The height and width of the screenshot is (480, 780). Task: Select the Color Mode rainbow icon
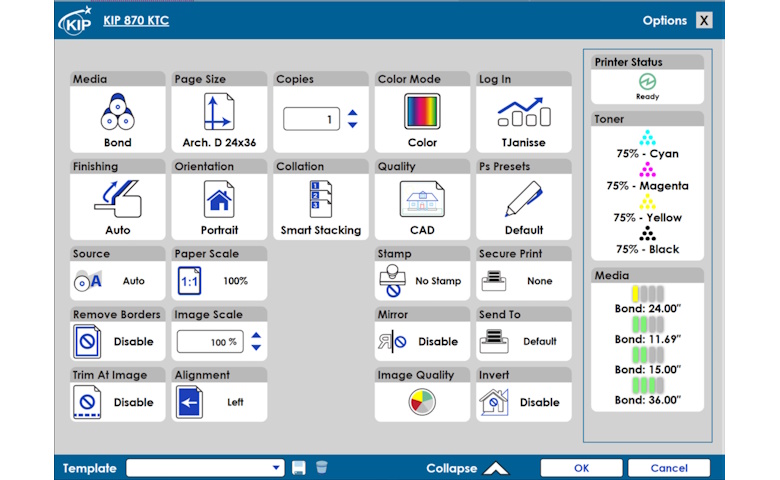[x=422, y=111]
